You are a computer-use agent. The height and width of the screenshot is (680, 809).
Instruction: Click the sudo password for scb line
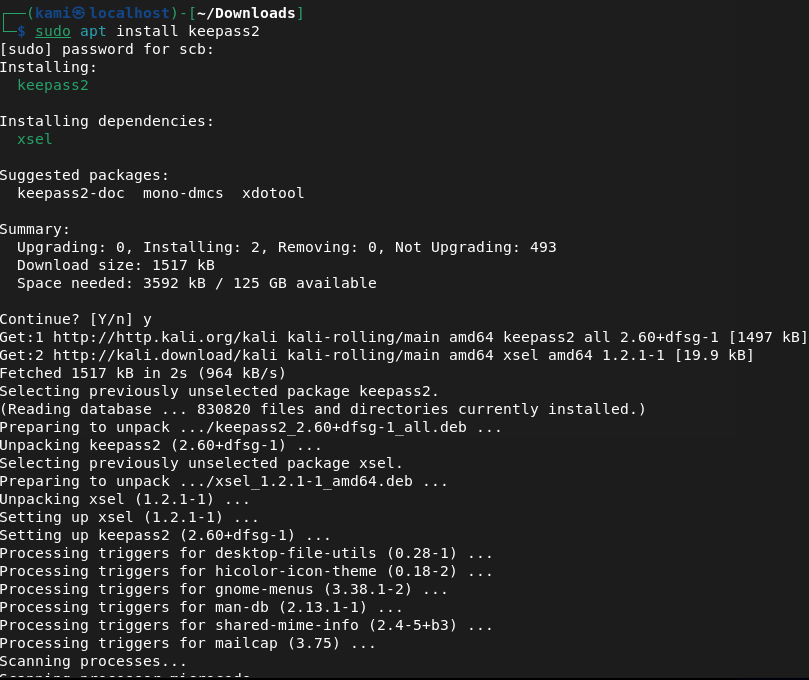pos(107,49)
